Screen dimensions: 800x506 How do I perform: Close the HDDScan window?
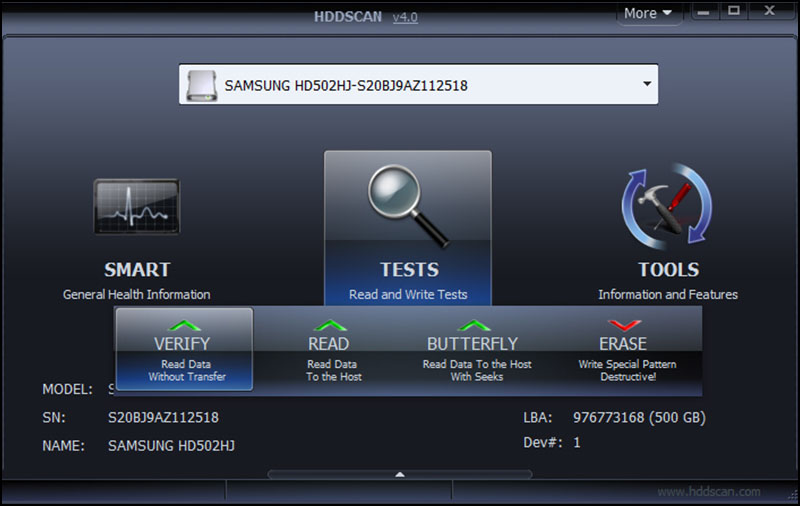pyautogui.click(x=769, y=11)
